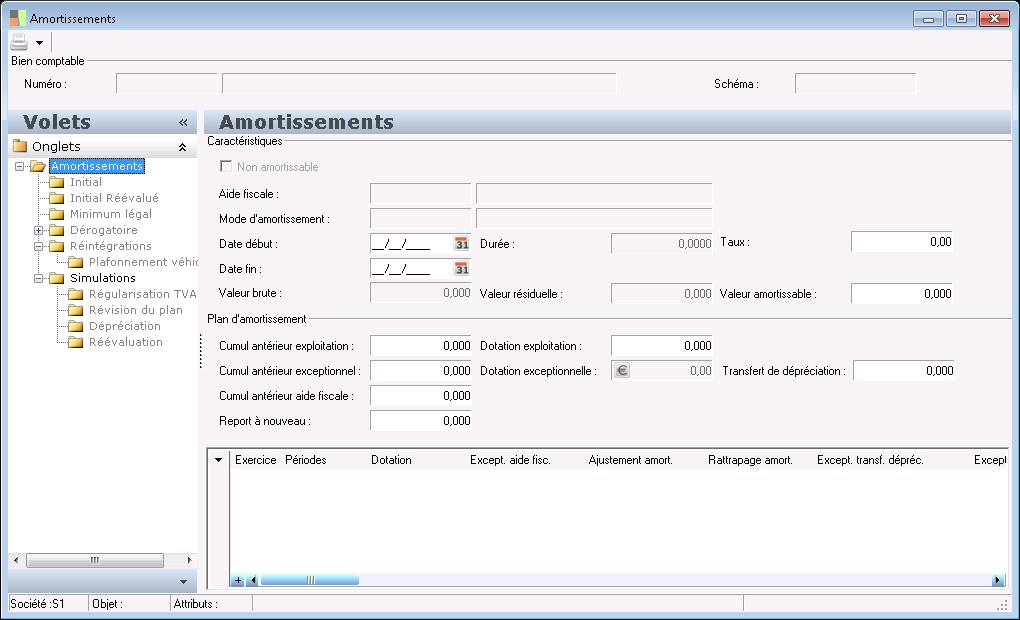The image size is (1020, 620).
Task: Click the euro icon beside Dotation exceptionnelle
Action: (621, 370)
